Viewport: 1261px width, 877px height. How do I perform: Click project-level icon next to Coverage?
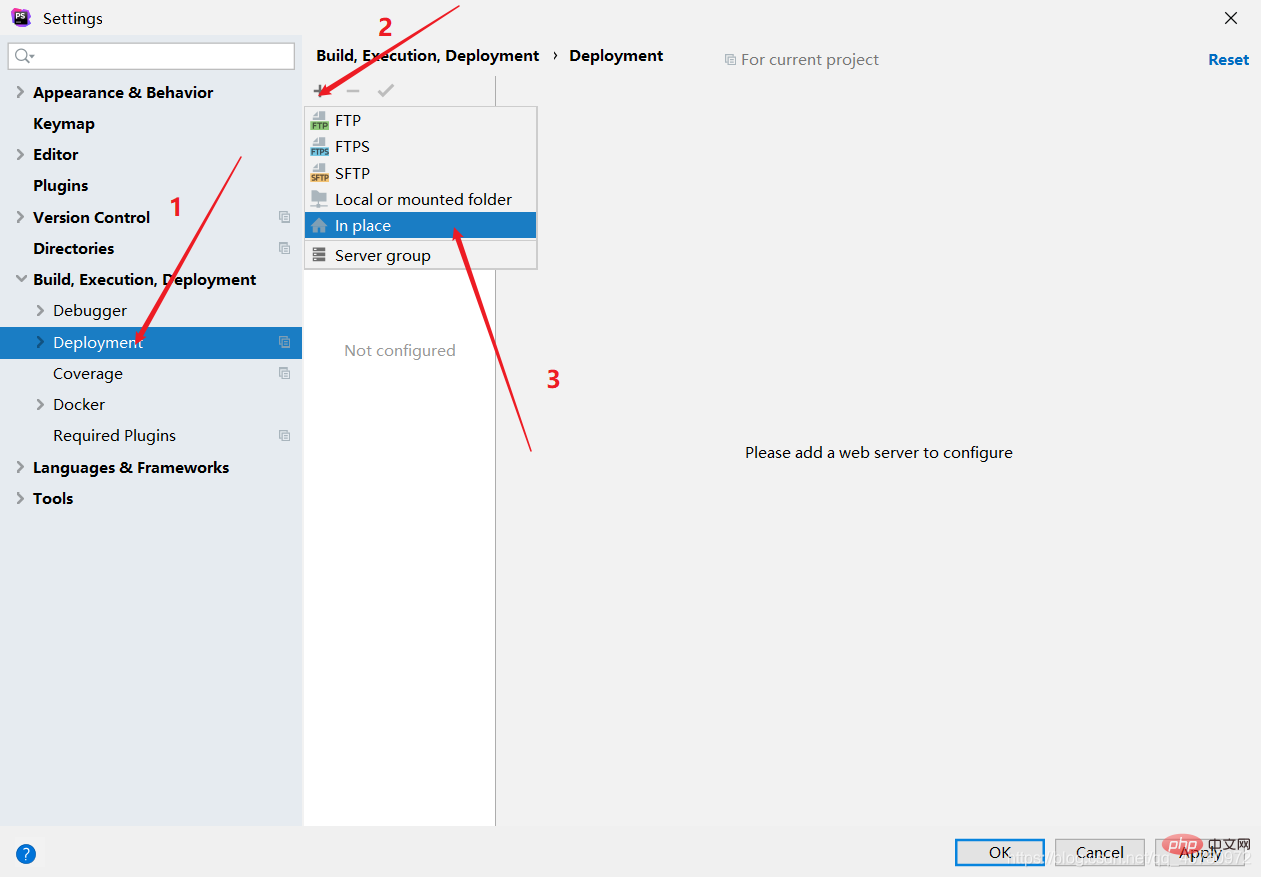(284, 373)
